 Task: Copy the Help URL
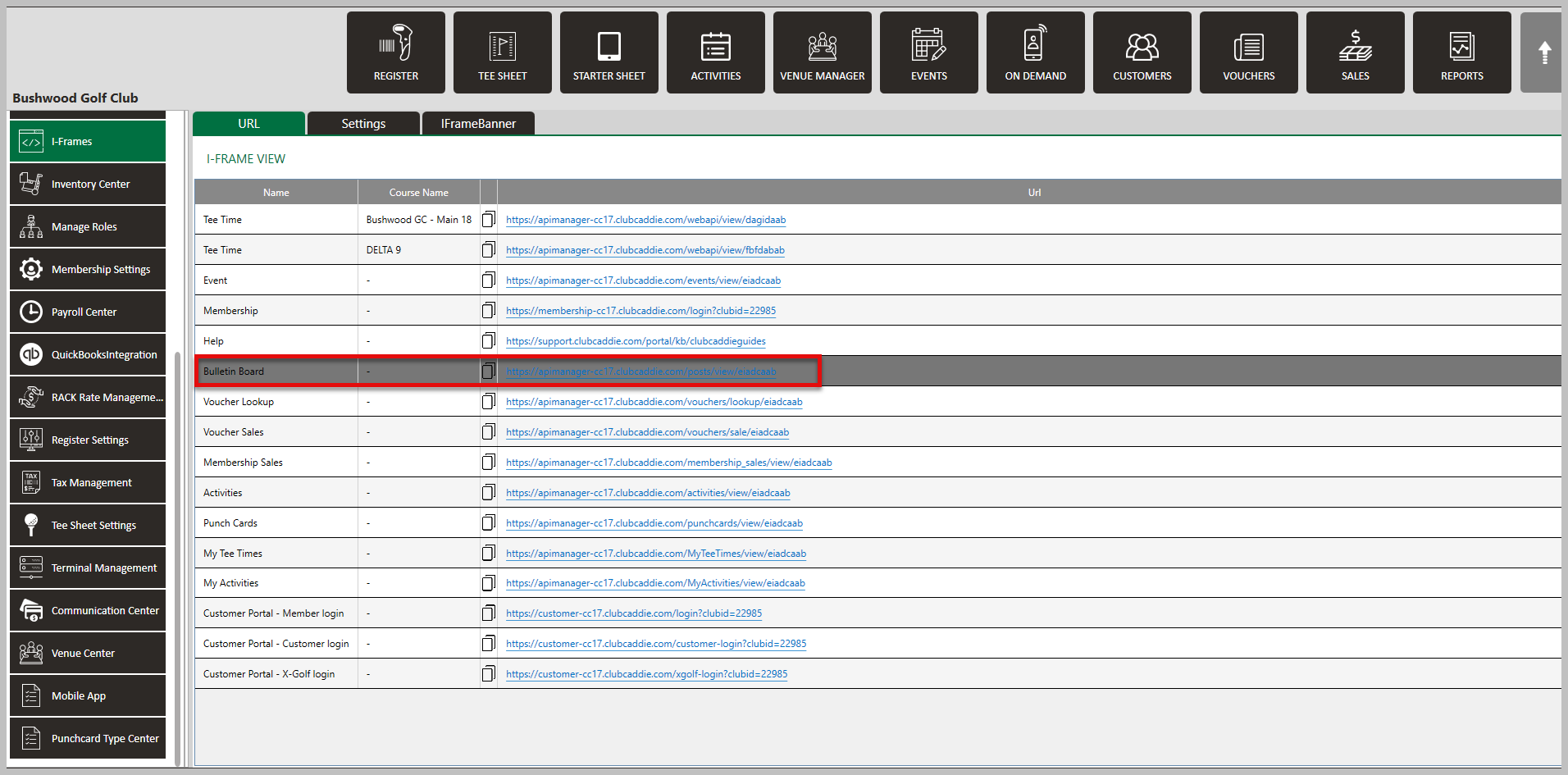coord(488,340)
